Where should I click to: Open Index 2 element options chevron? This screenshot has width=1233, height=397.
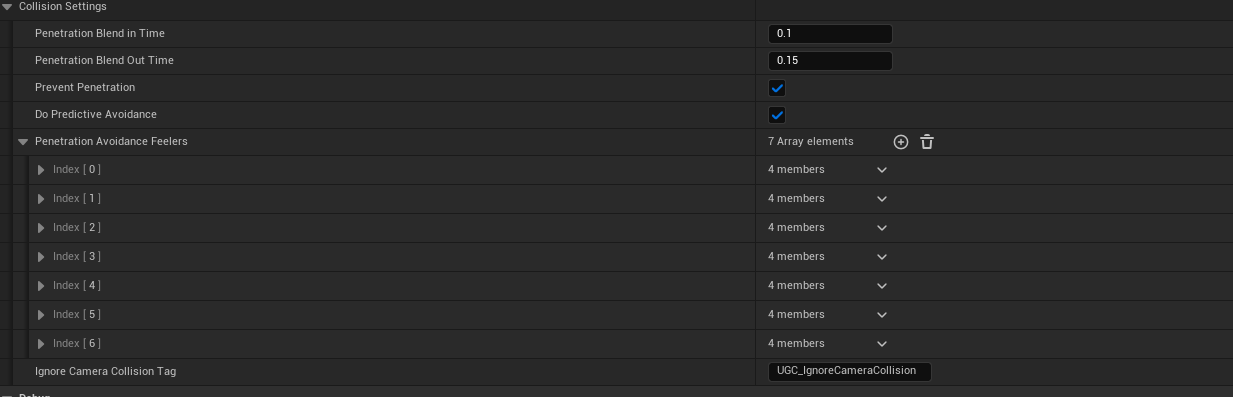pyautogui.click(x=882, y=228)
